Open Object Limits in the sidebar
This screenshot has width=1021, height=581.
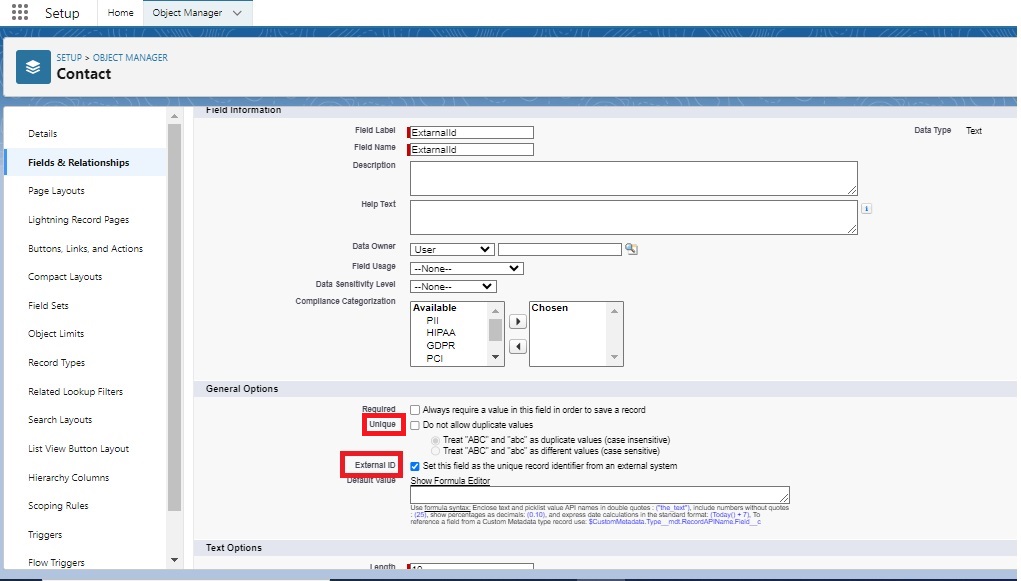(x=56, y=333)
